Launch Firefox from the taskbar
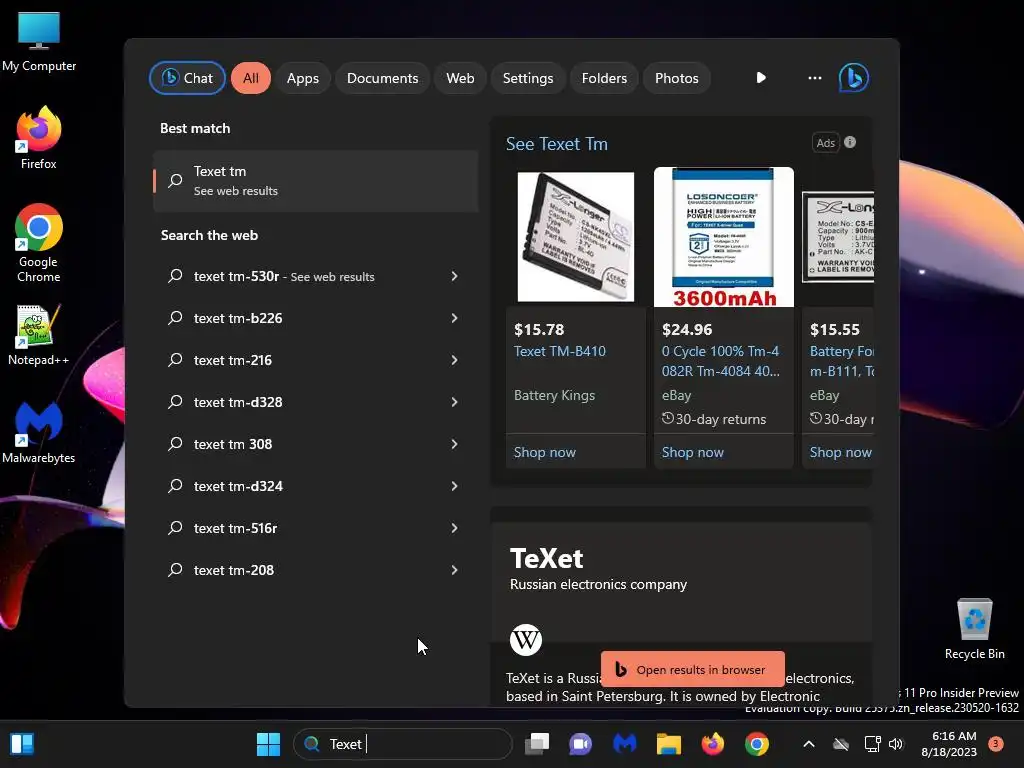Viewport: 1024px width, 768px height. (712, 744)
